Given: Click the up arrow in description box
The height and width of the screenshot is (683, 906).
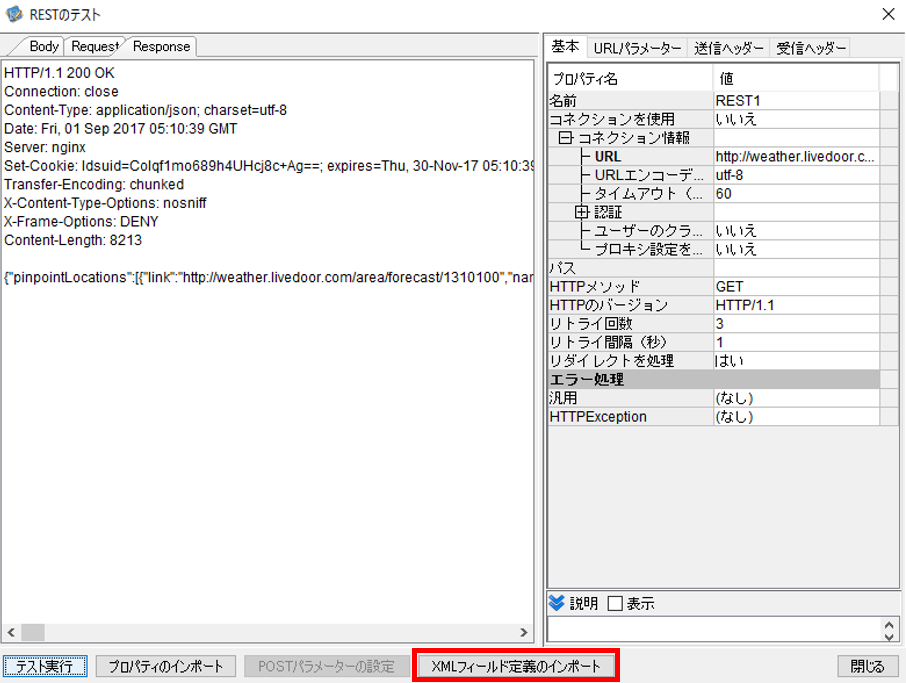Looking at the screenshot, I should (889, 625).
